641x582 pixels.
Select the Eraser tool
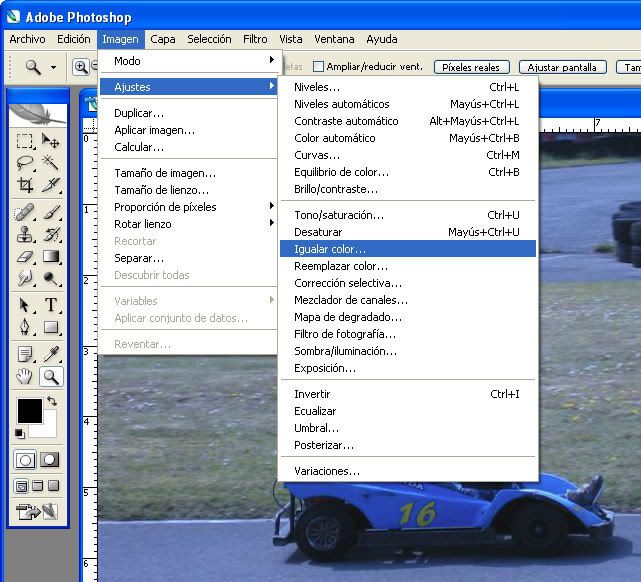[x=25, y=257]
